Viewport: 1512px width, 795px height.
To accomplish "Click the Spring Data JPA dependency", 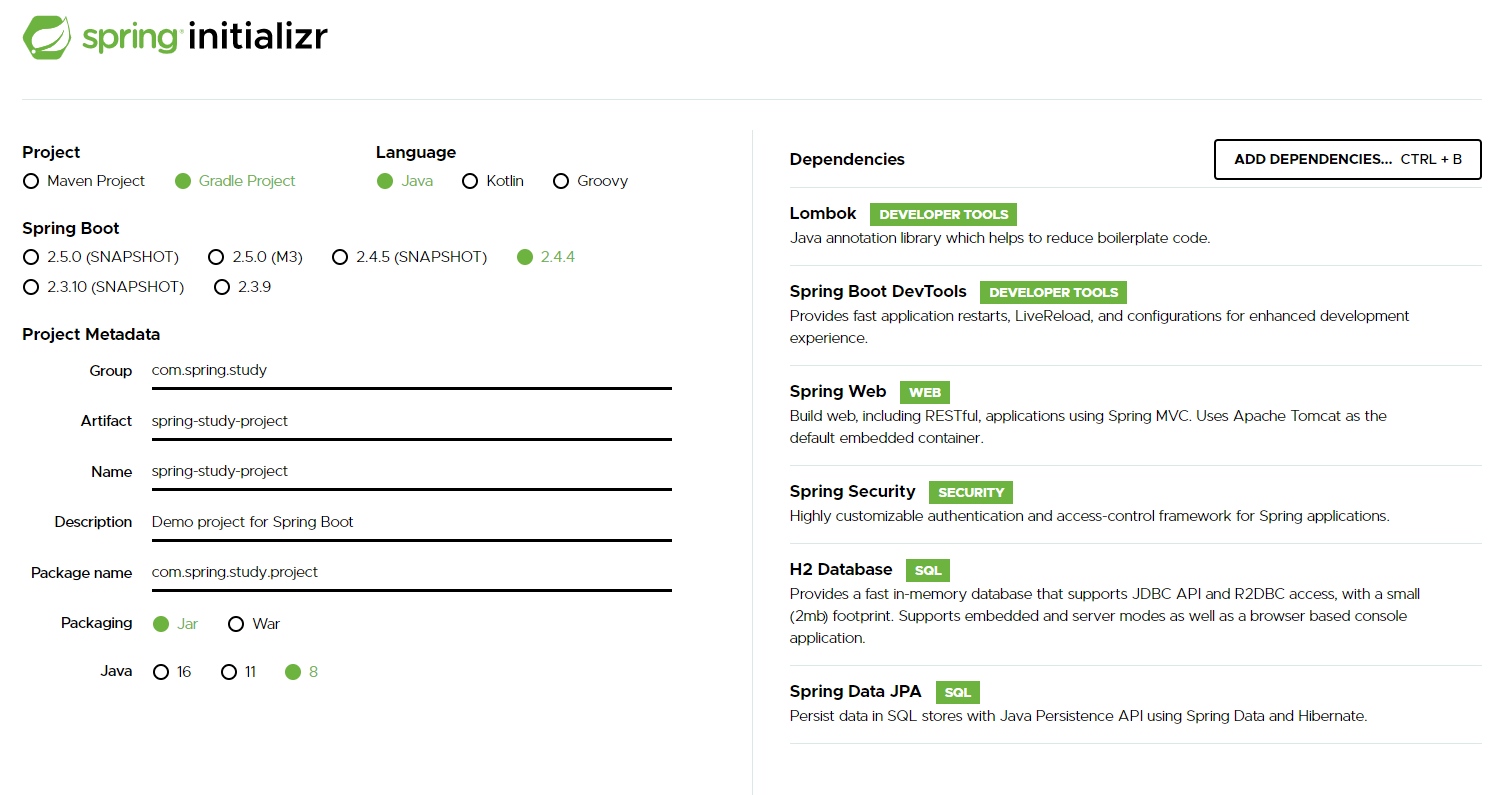I will pyautogui.click(x=1135, y=704).
